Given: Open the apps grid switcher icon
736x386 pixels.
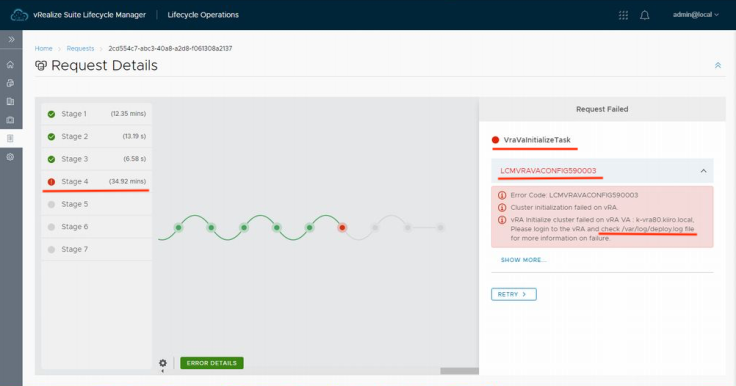Looking at the screenshot, I should click(623, 15).
